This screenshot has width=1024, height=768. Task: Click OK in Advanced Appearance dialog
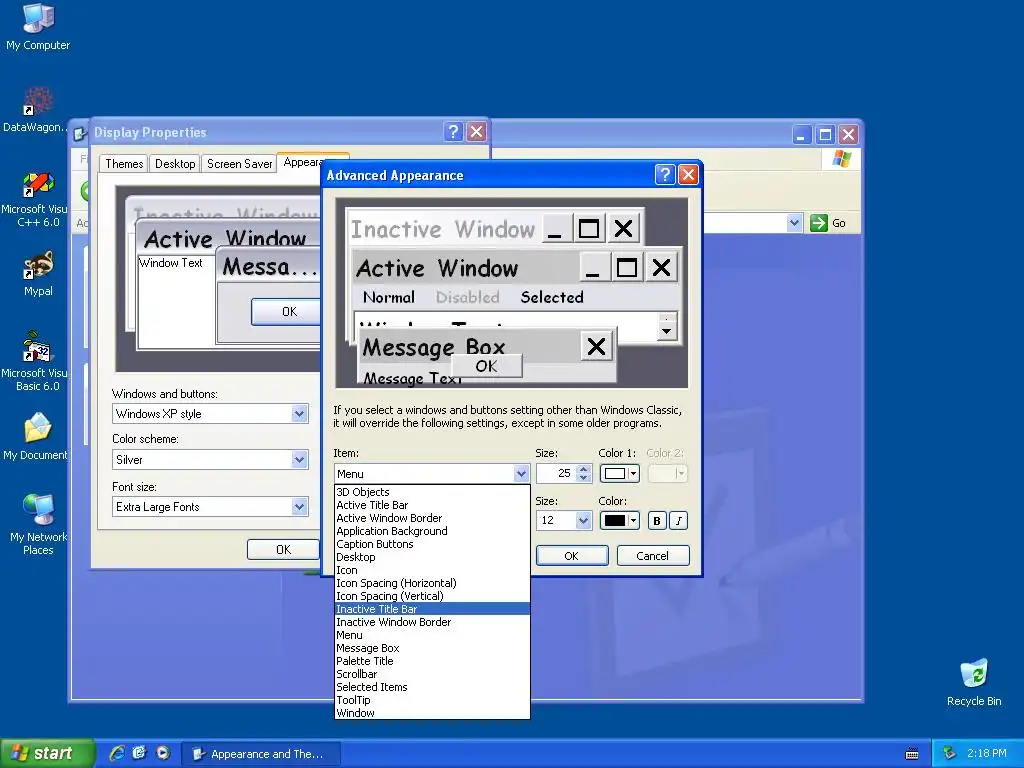coord(571,556)
